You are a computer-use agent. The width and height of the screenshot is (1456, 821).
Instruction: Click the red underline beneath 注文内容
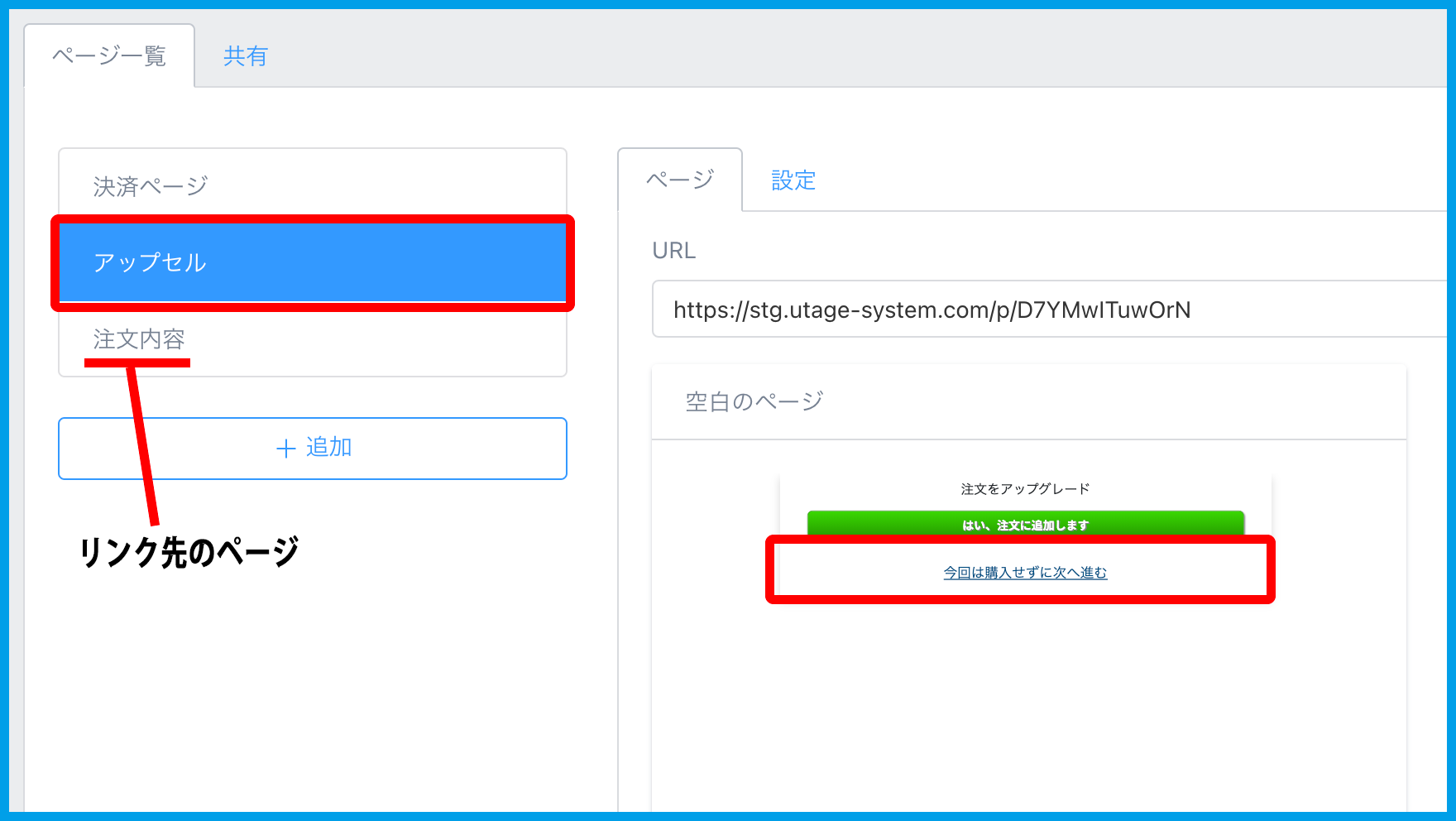(x=137, y=362)
